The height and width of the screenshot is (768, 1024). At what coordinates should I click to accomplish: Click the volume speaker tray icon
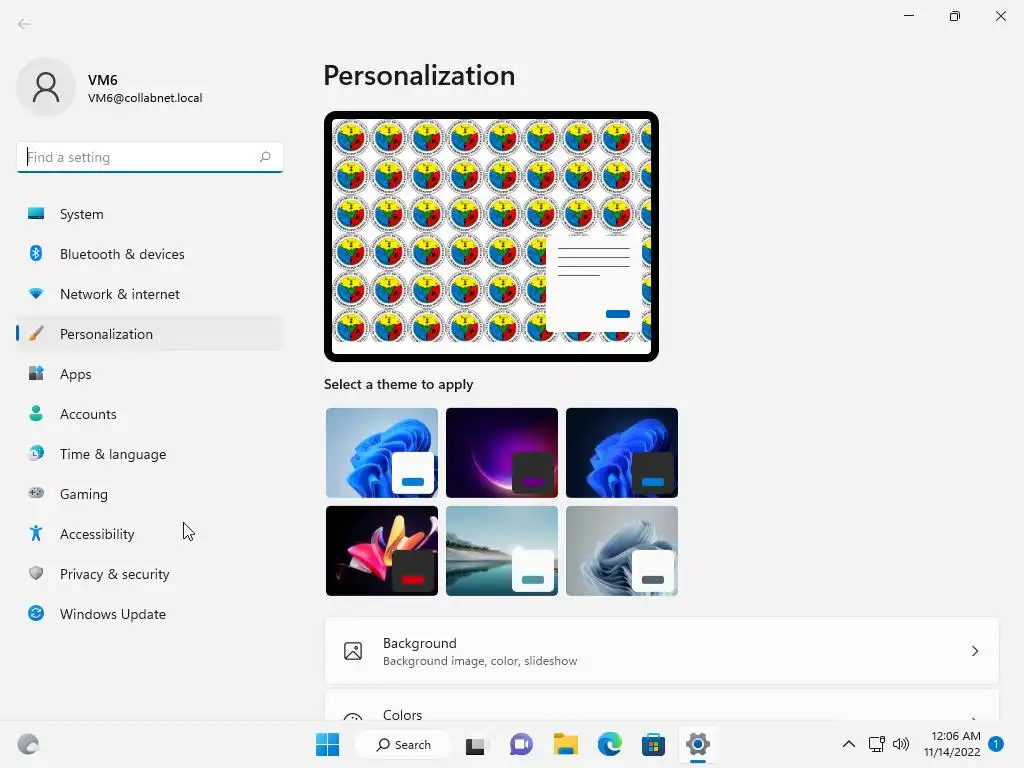pos(901,744)
